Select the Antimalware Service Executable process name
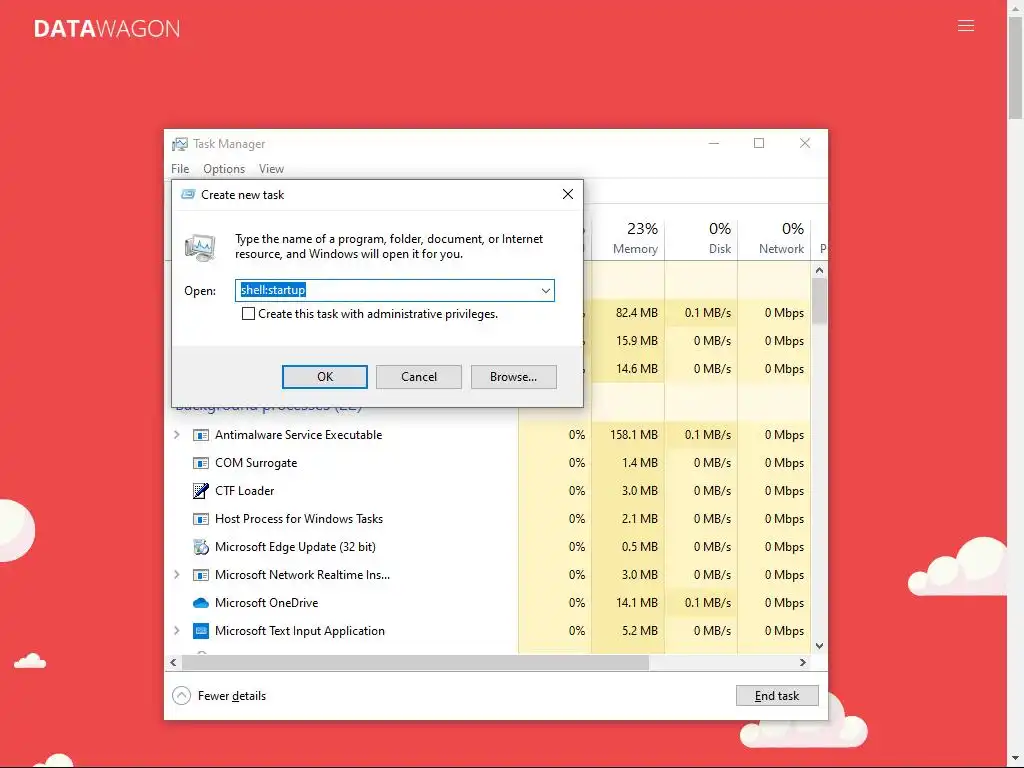 click(x=298, y=435)
